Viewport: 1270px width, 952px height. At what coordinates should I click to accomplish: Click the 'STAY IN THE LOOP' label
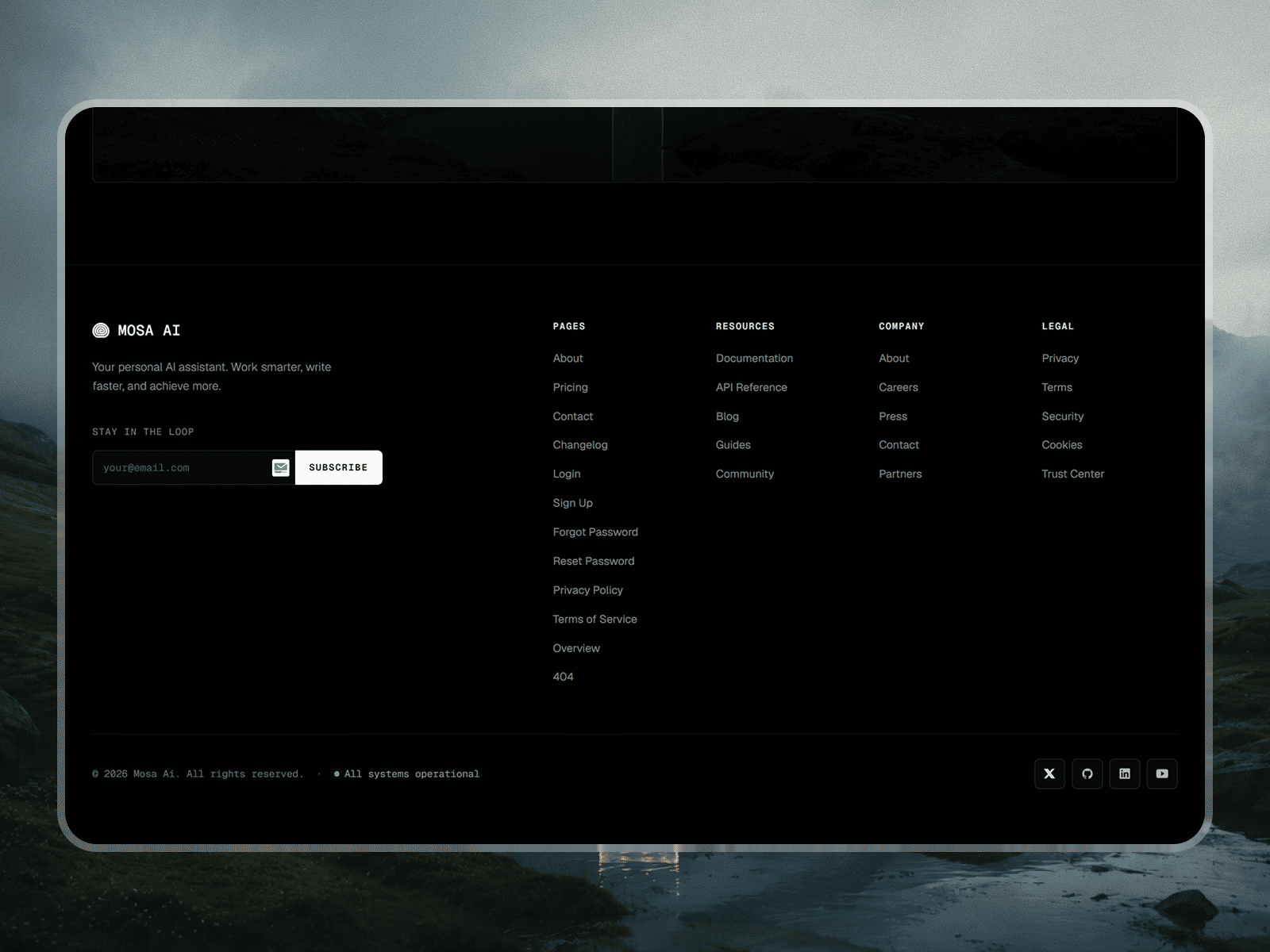(143, 432)
